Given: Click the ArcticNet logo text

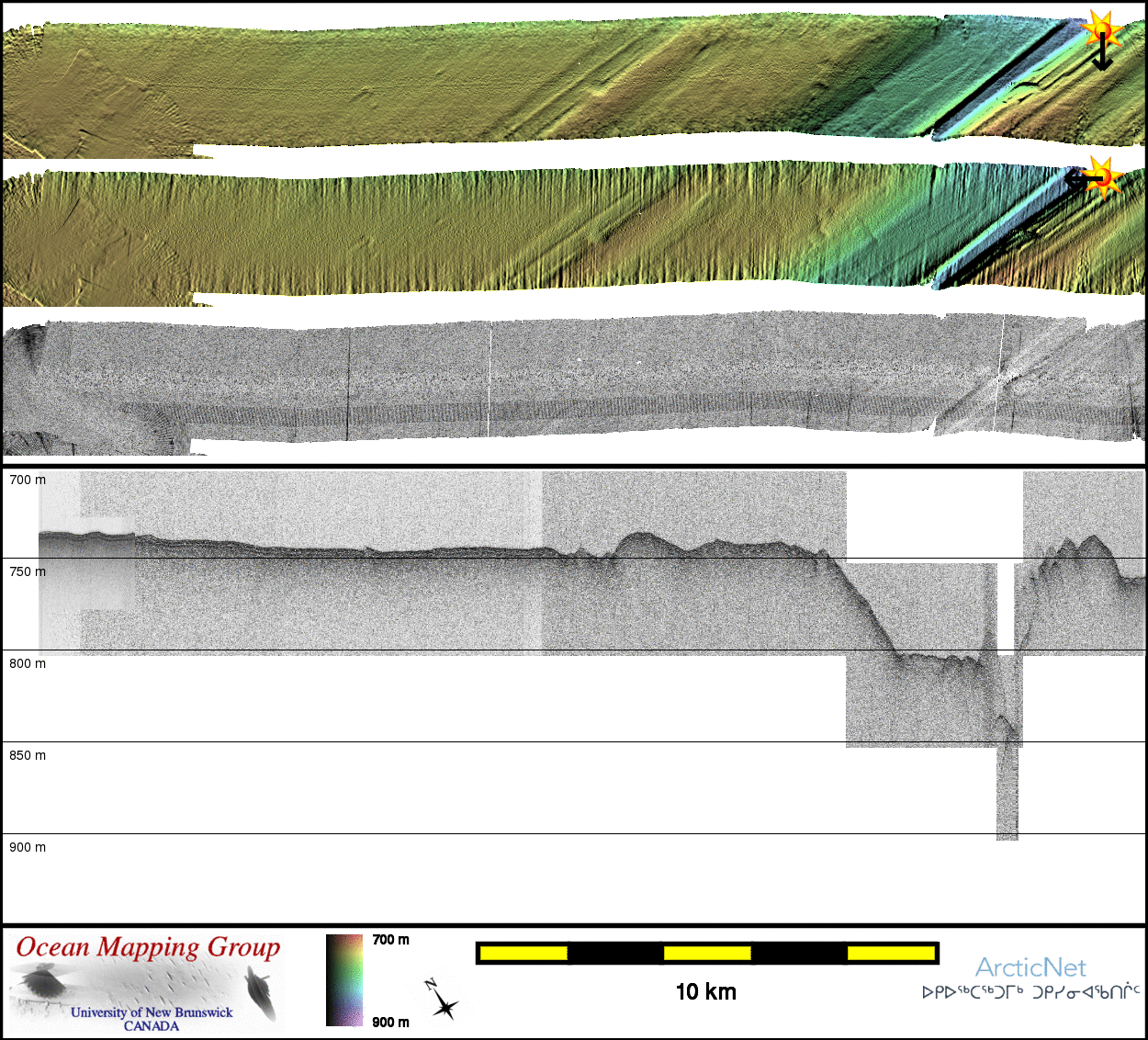Looking at the screenshot, I should (x=1030, y=967).
